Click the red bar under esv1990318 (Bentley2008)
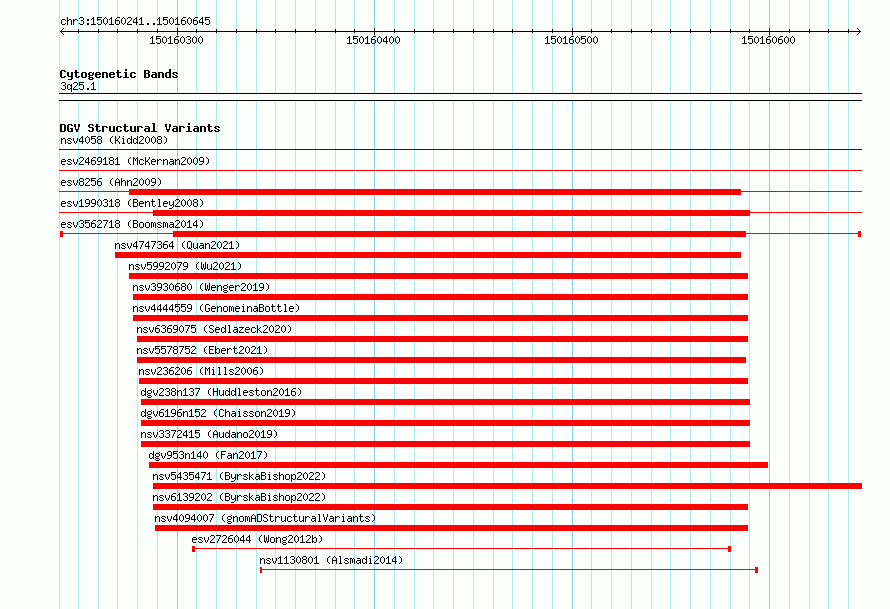Viewport: 890px width, 609px height. point(451,213)
